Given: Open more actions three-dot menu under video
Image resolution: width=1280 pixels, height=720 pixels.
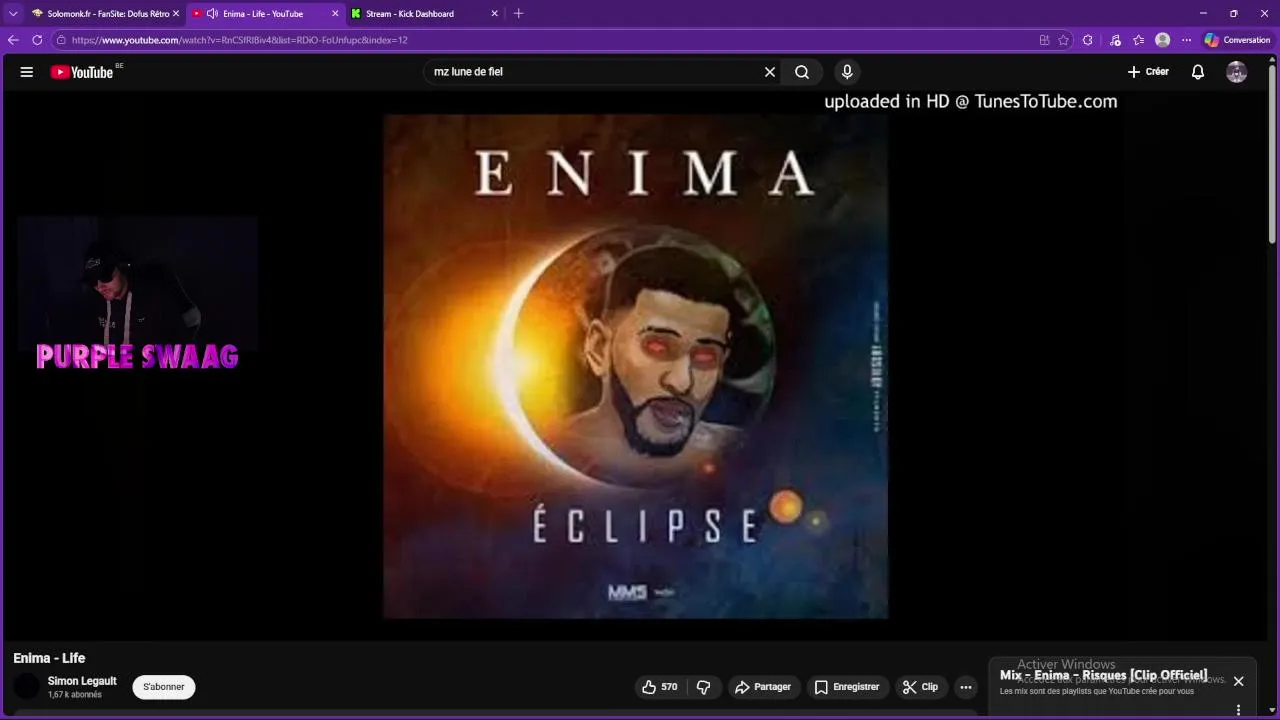Looking at the screenshot, I should tap(966, 687).
